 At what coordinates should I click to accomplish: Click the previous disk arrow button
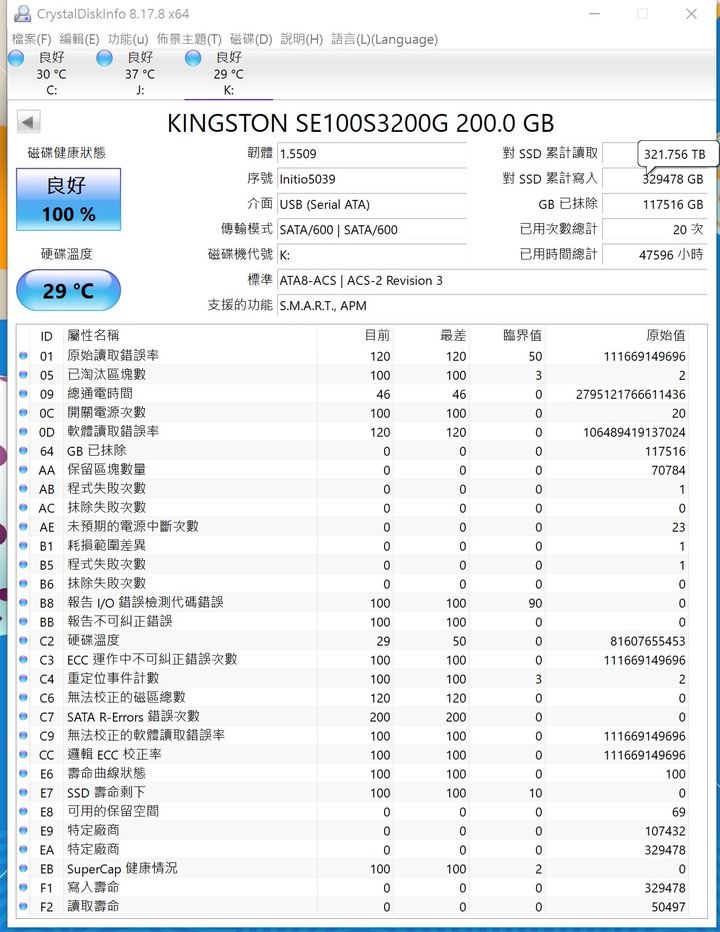(29, 122)
